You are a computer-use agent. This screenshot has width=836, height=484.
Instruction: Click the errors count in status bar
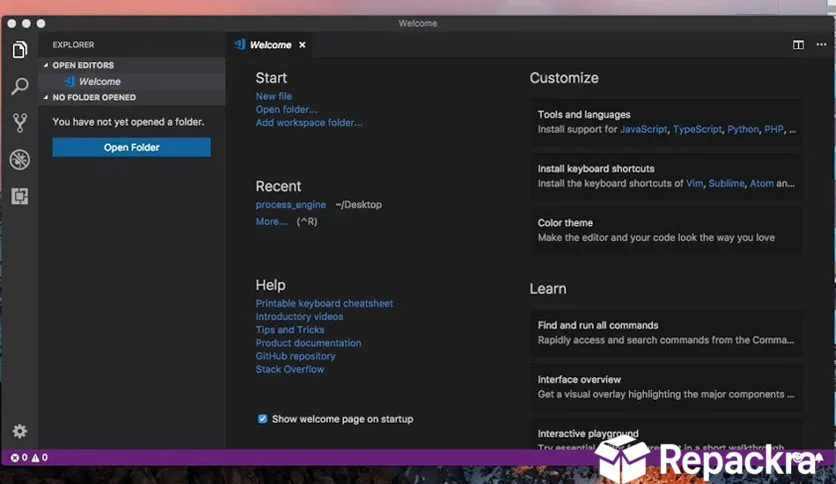tap(19, 457)
